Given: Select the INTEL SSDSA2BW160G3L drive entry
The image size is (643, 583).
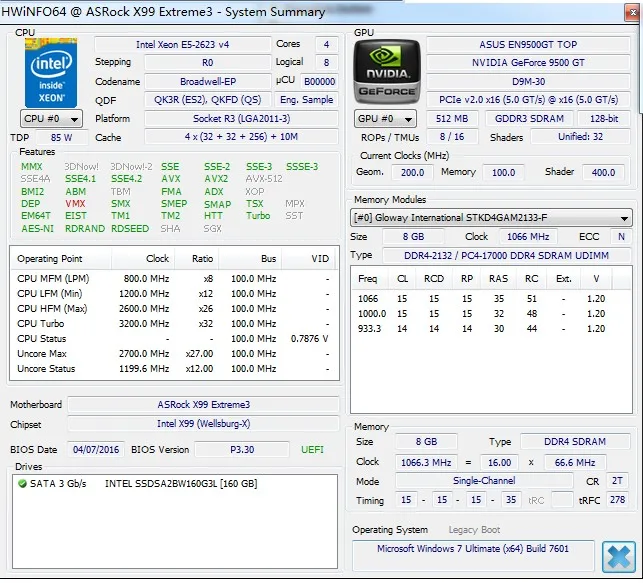Looking at the screenshot, I should pyautogui.click(x=181, y=484).
